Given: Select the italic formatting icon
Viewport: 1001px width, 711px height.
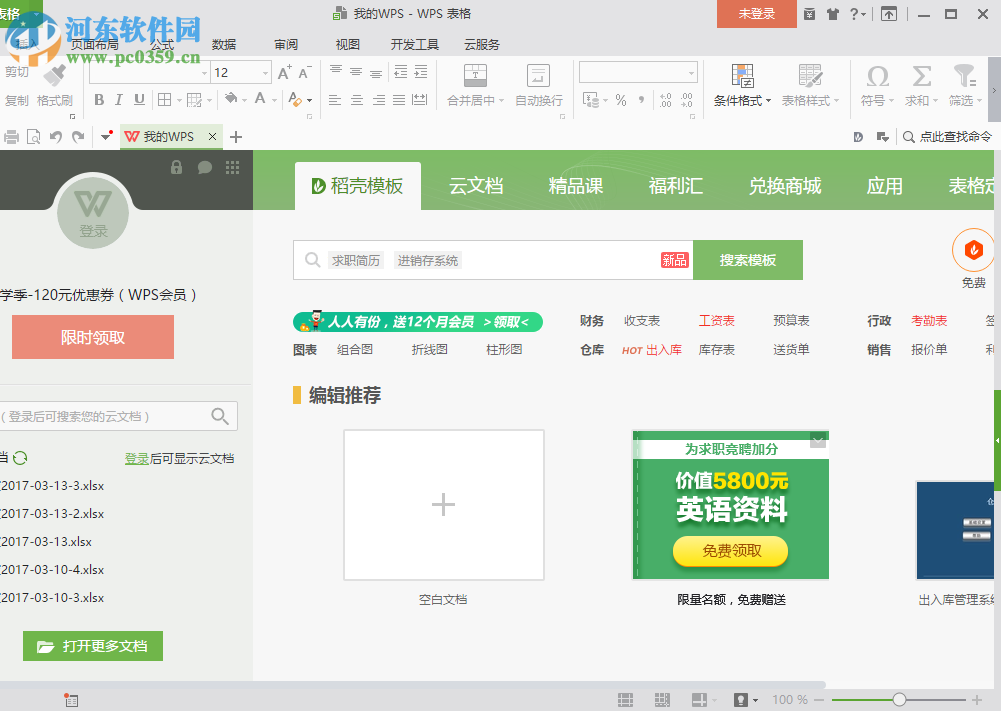Looking at the screenshot, I should pos(117,100).
